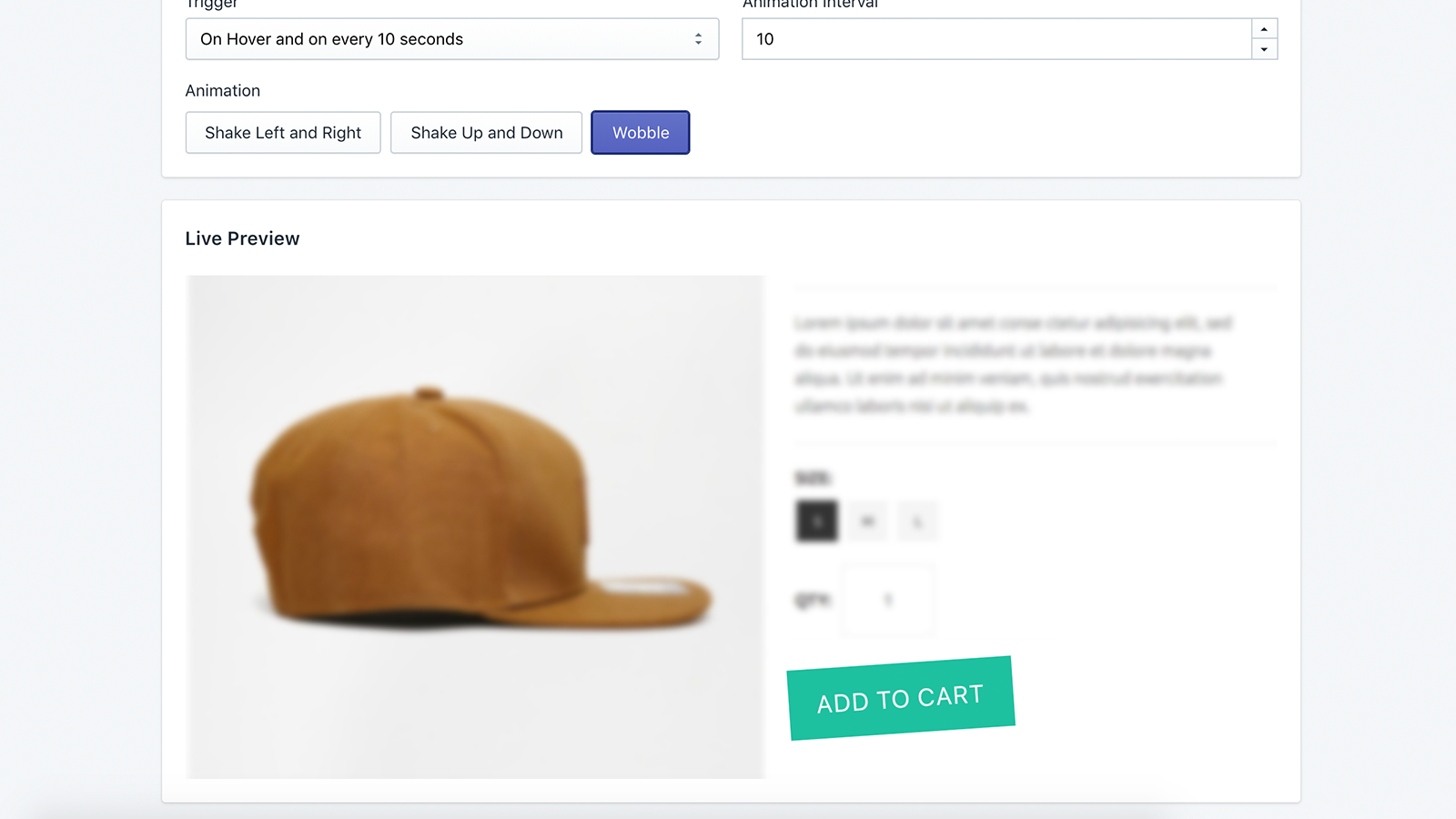
Task: Select the 'Shake Left and Right' animation
Action: 282,132
